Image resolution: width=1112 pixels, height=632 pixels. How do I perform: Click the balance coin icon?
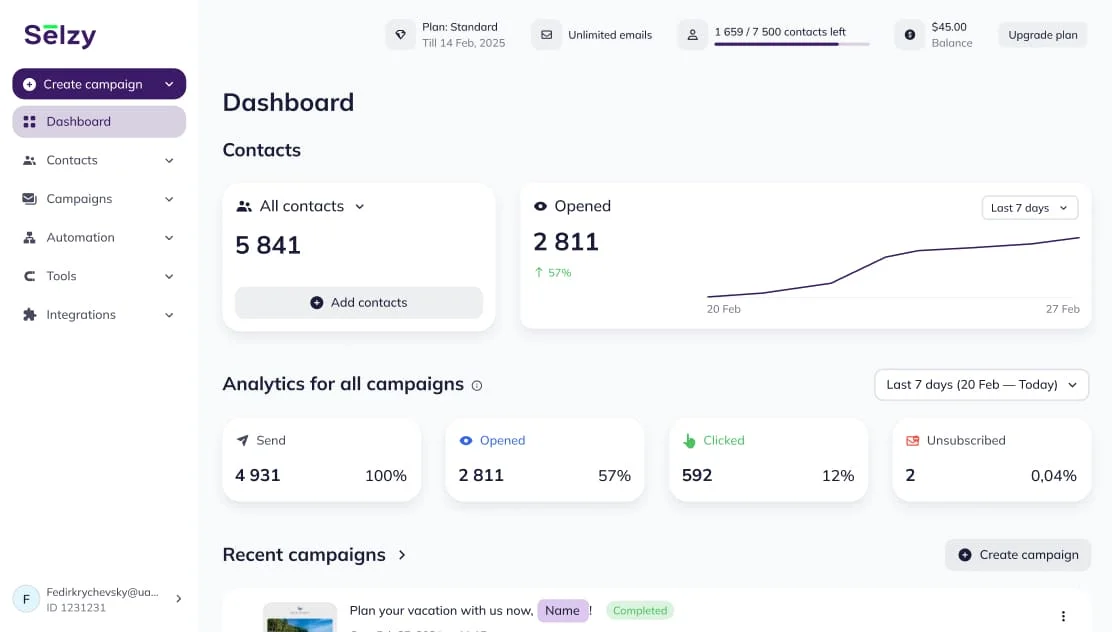pyautogui.click(x=910, y=35)
